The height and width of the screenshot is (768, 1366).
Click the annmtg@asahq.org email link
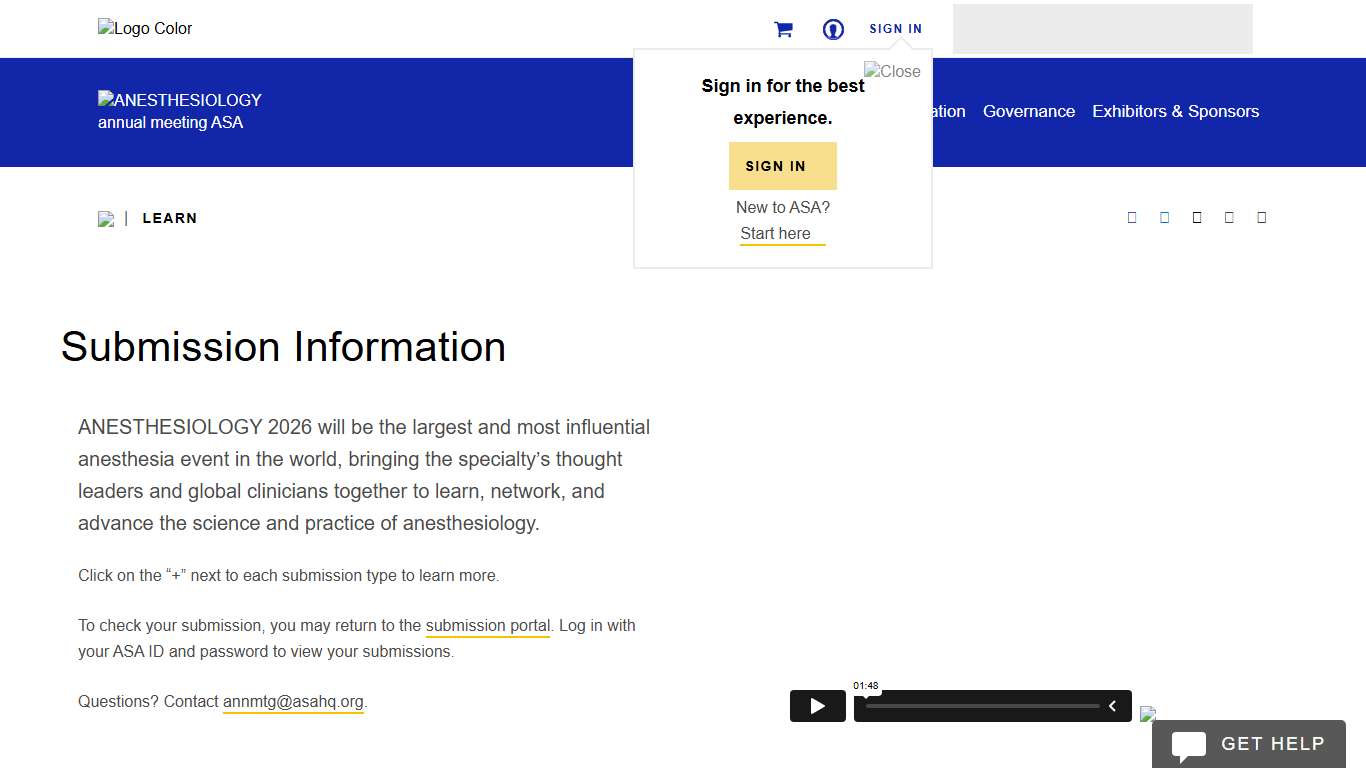[x=293, y=702]
